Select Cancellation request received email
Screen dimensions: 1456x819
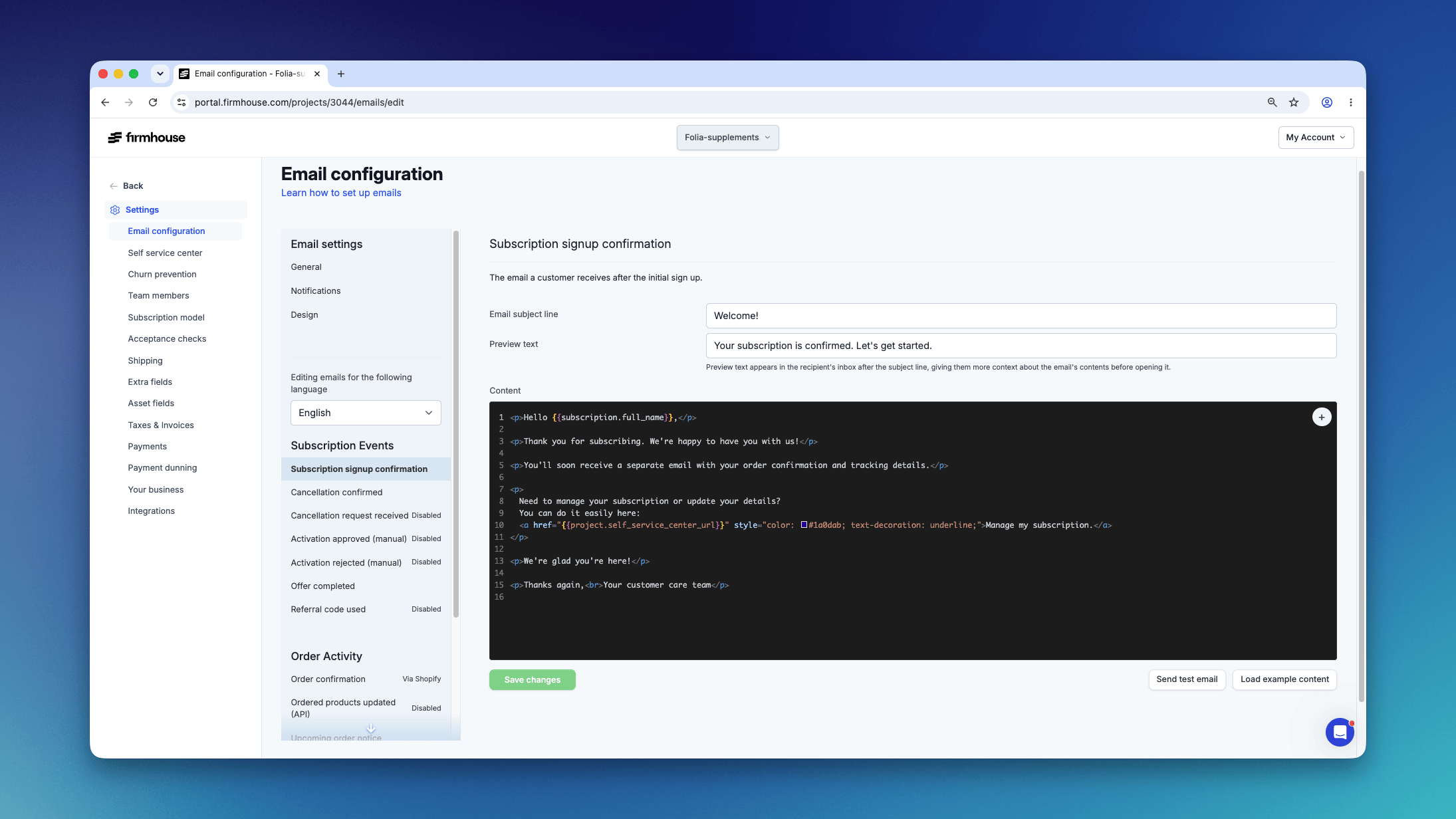click(366, 516)
